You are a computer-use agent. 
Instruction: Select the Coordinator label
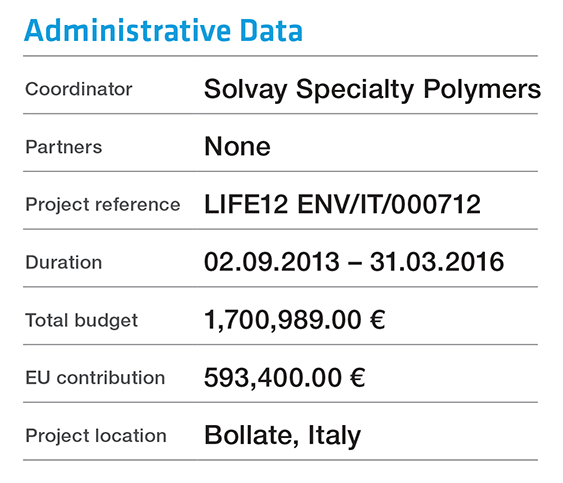tap(79, 89)
